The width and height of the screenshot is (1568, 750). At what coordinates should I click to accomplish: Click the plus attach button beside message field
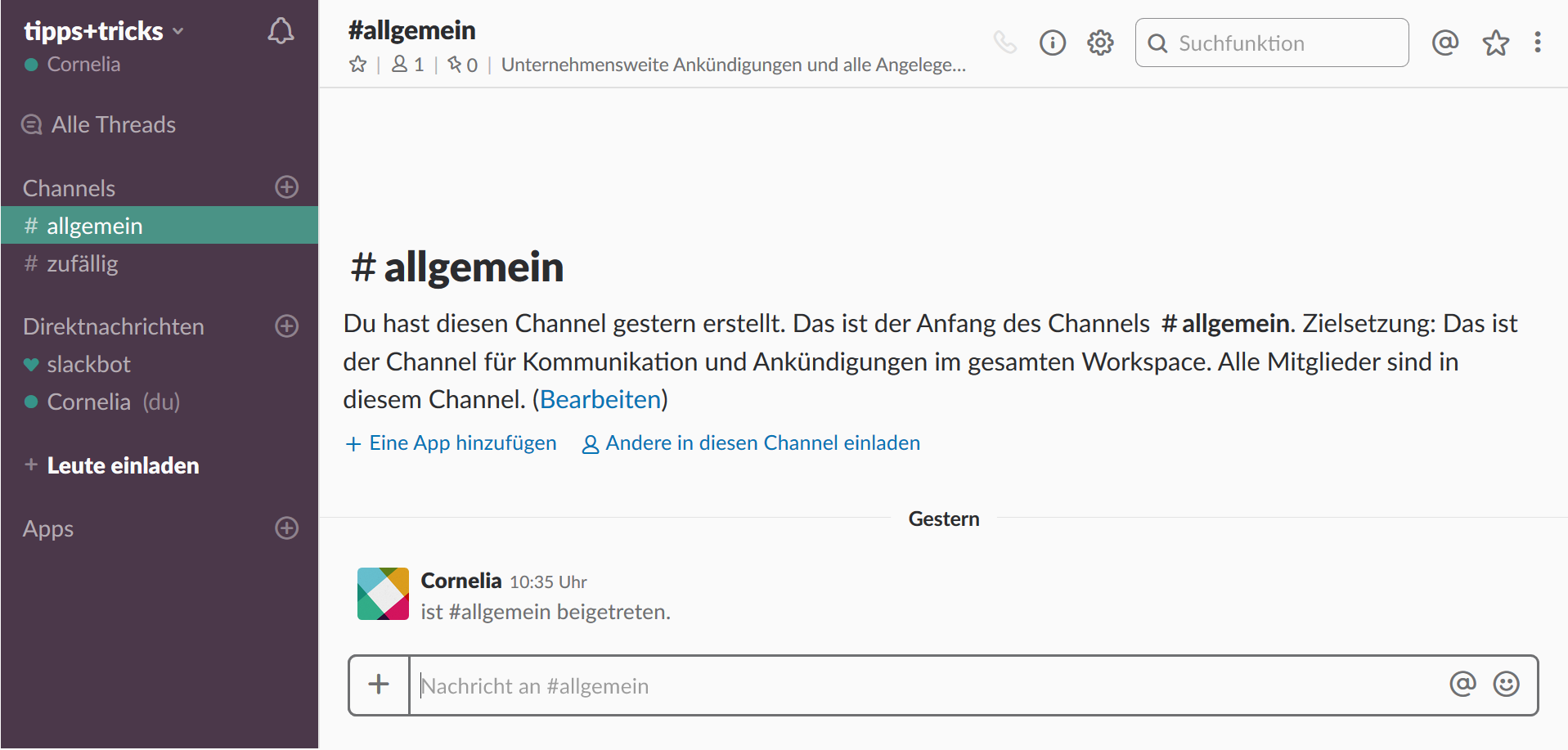pos(379,685)
